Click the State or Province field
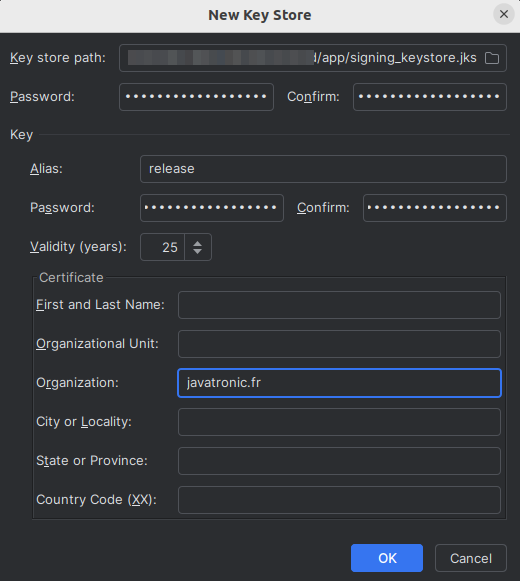This screenshot has width=520, height=581. click(x=339, y=461)
